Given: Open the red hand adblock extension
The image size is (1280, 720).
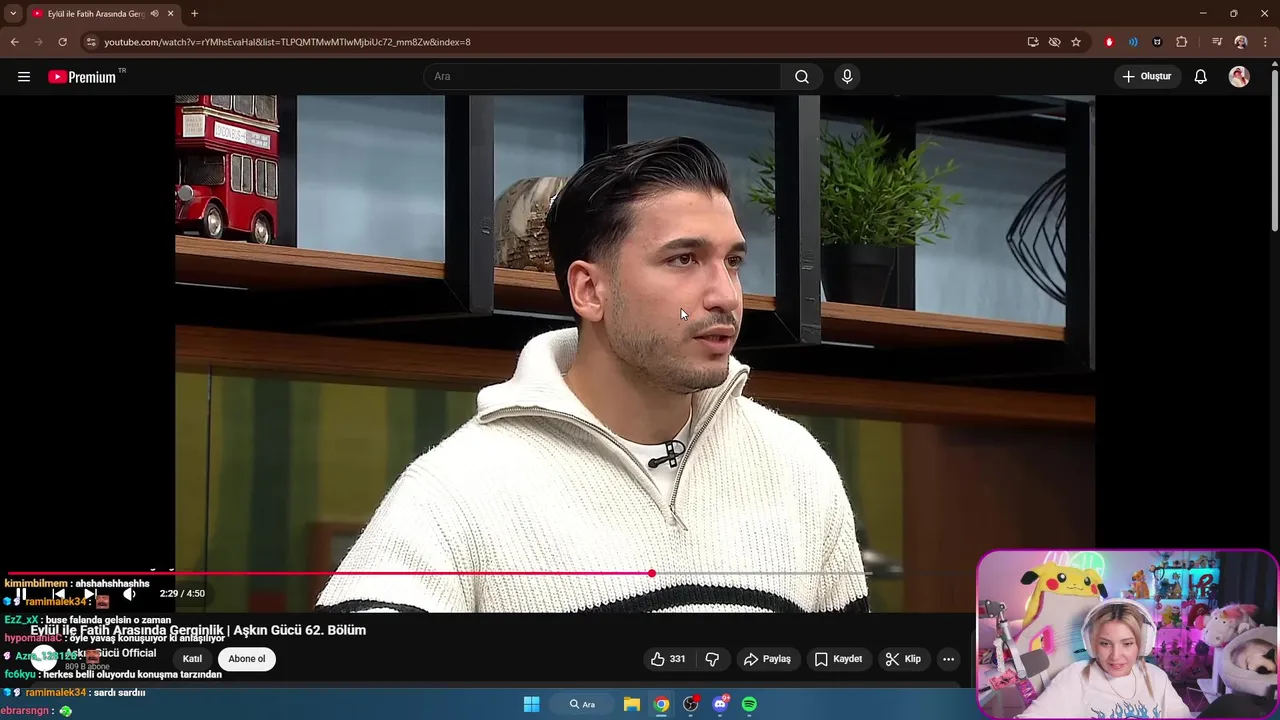Looking at the screenshot, I should point(1109,42).
